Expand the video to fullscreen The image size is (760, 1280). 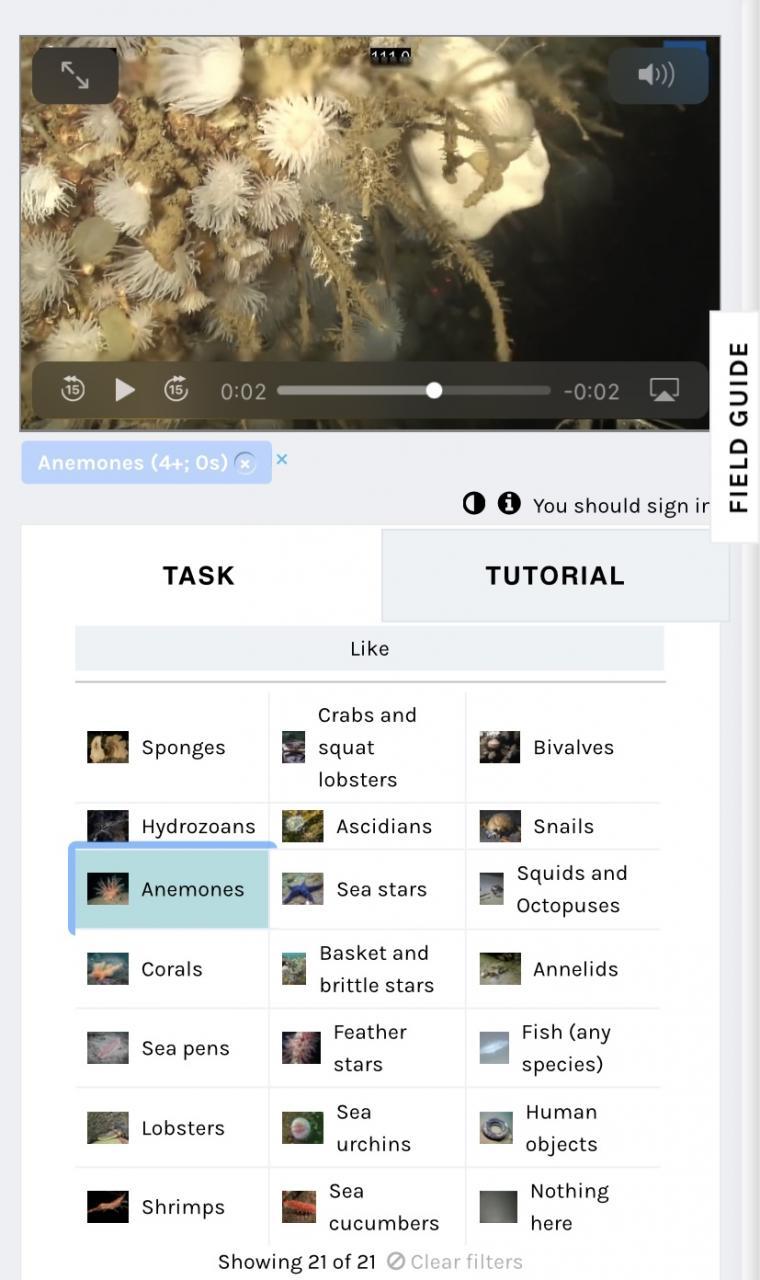coord(75,75)
